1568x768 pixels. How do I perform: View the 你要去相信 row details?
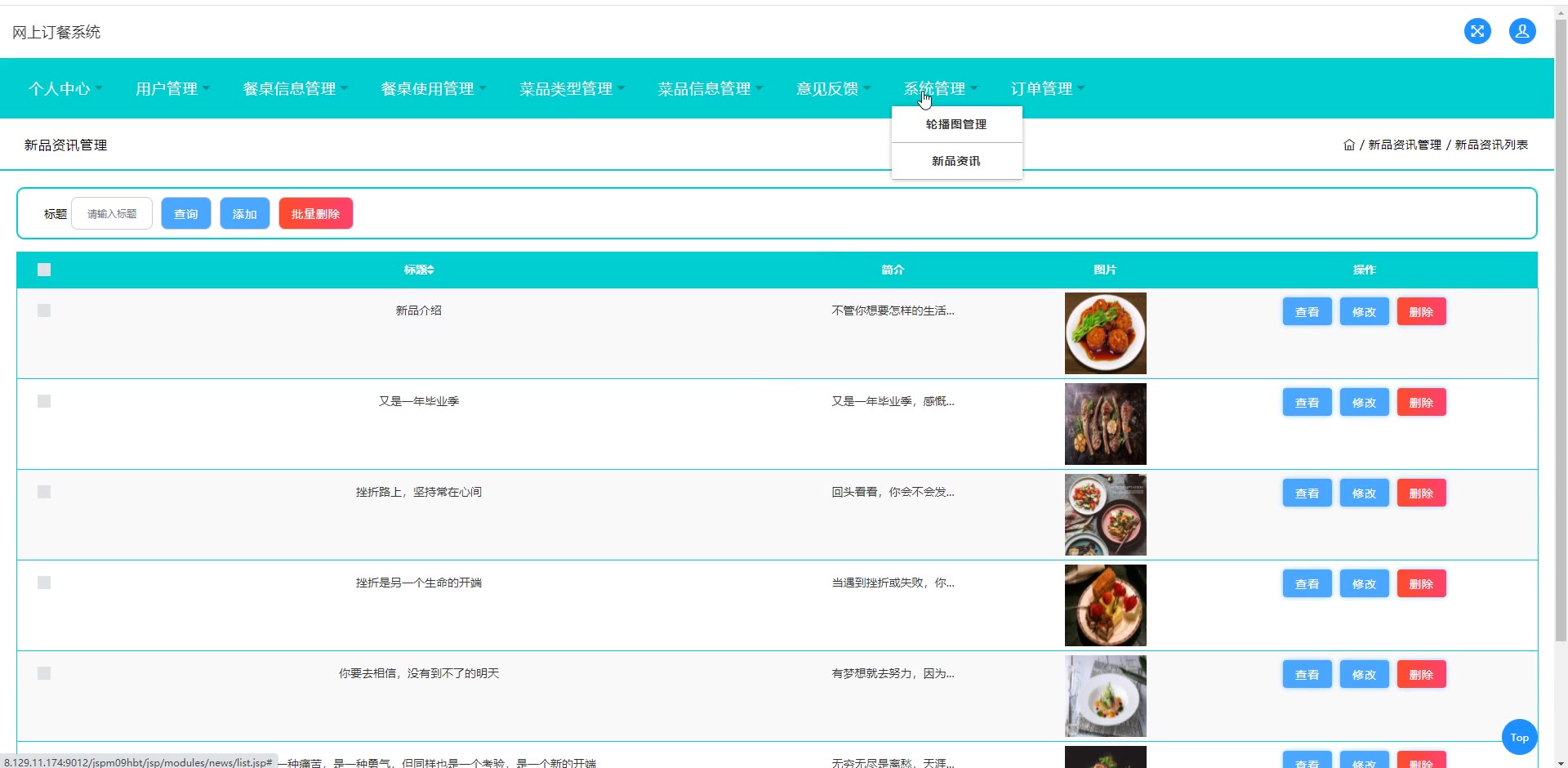click(1307, 674)
